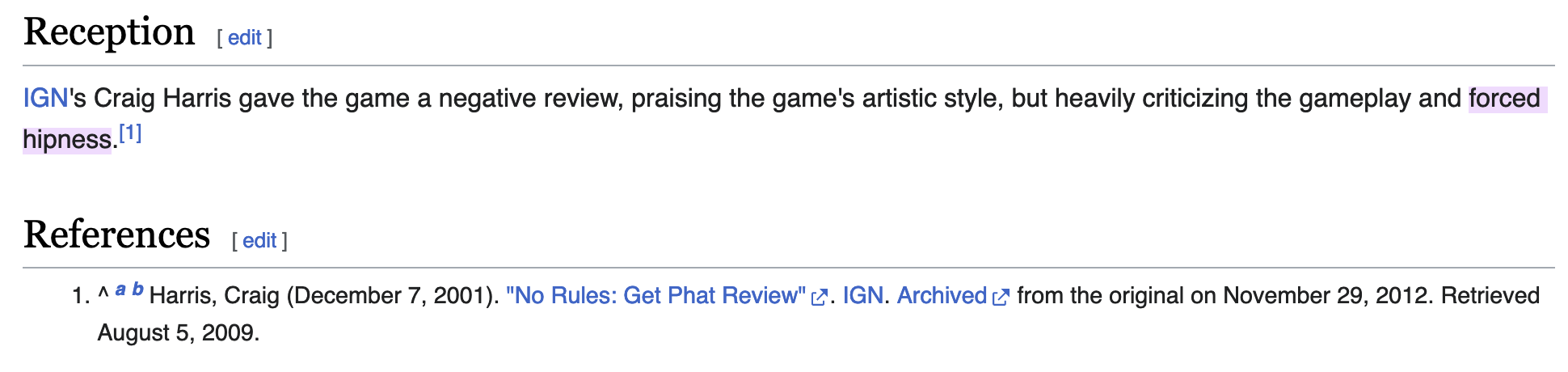Image resolution: width=1568 pixels, height=372 pixels.
Task: Click the References heading
Action: click(x=116, y=235)
